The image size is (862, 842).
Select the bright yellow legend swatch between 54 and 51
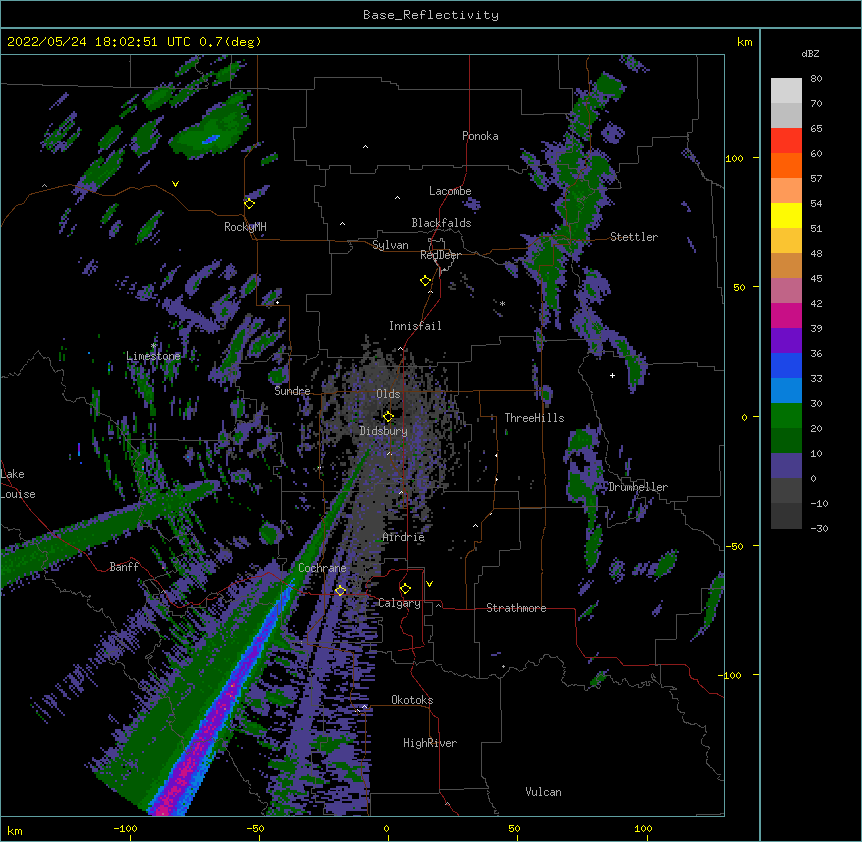coord(786,216)
